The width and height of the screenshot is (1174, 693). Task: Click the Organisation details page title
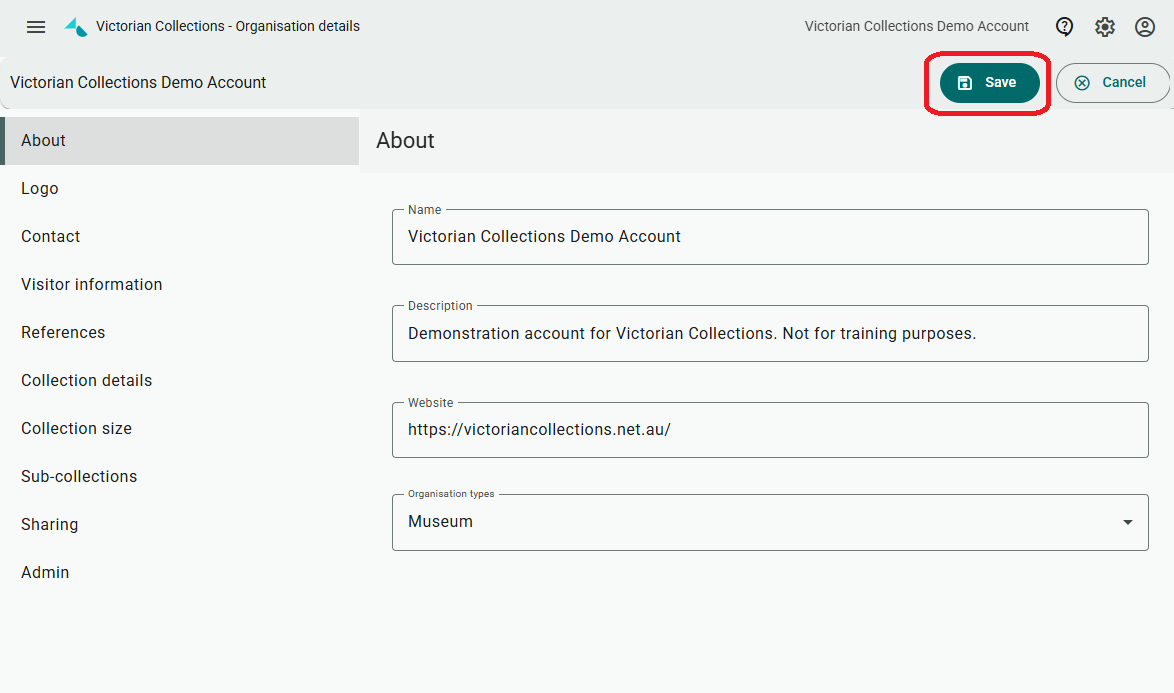tap(228, 26)
